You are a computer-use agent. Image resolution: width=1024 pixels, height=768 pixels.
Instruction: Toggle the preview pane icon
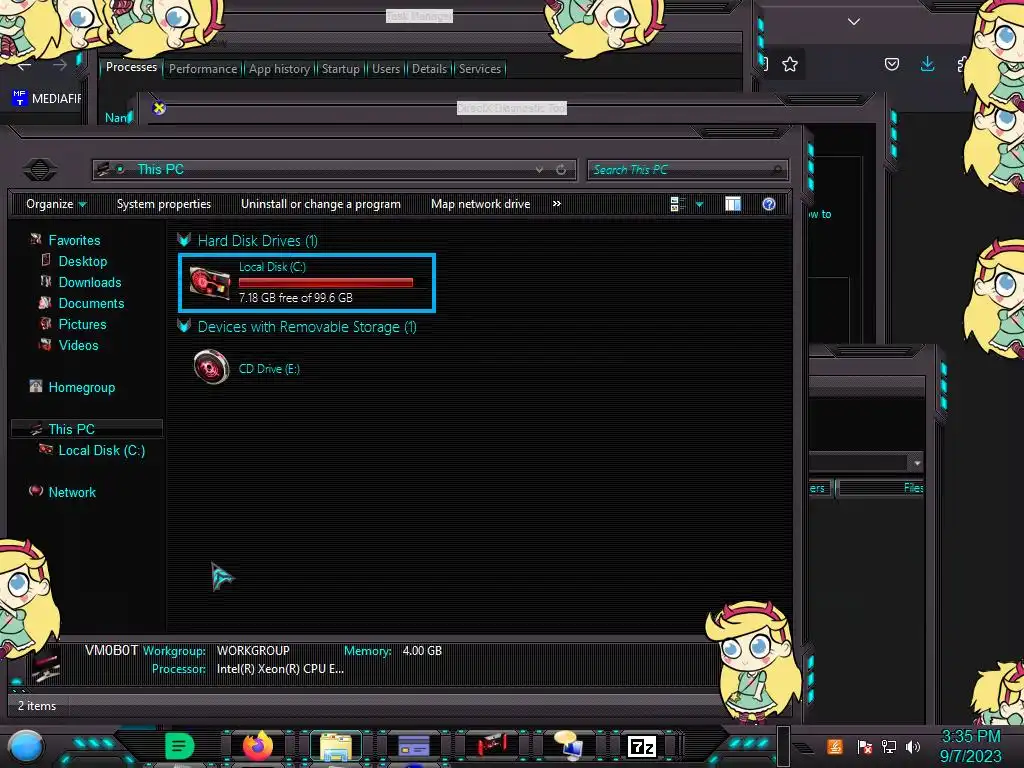point(733,204)
